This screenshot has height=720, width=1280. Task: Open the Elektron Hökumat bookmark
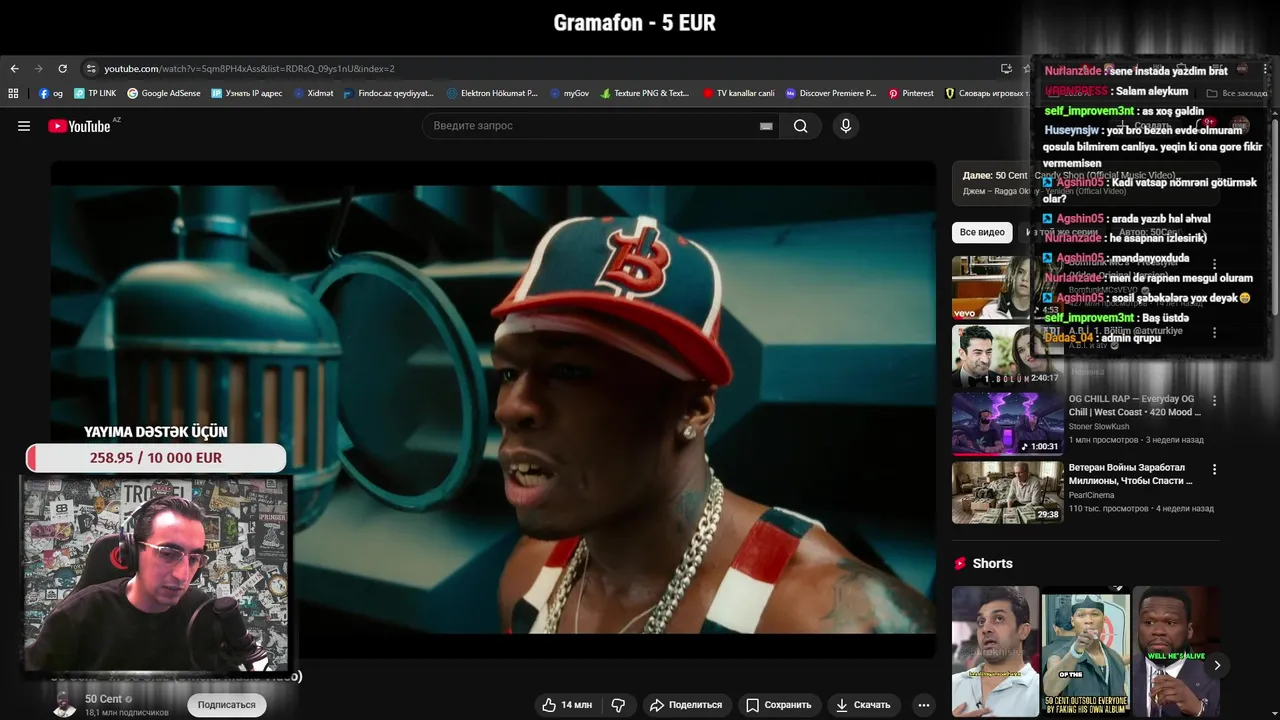pos(492,93)
